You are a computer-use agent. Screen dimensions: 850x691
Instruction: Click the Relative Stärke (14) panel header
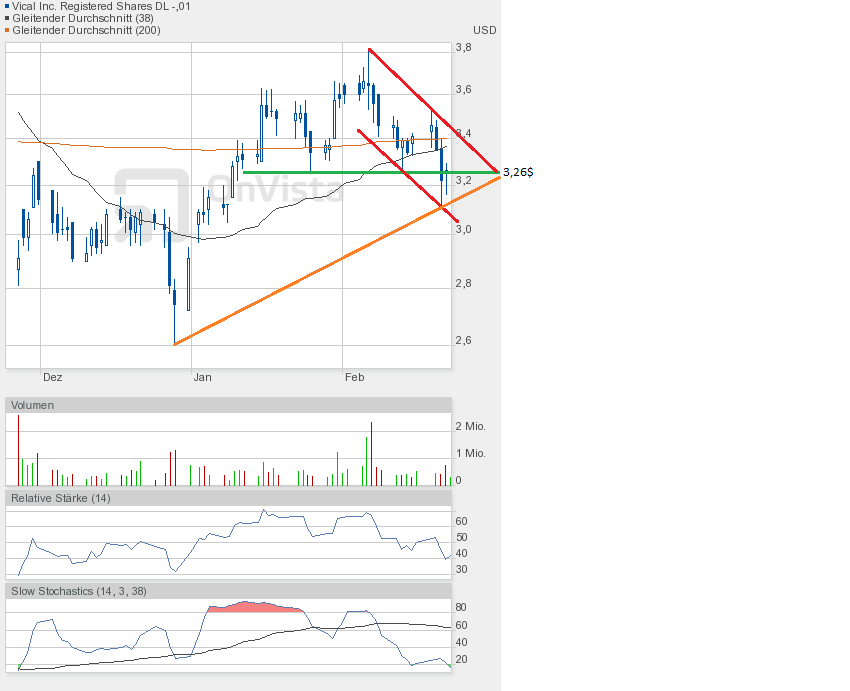(x=60, y=498)
